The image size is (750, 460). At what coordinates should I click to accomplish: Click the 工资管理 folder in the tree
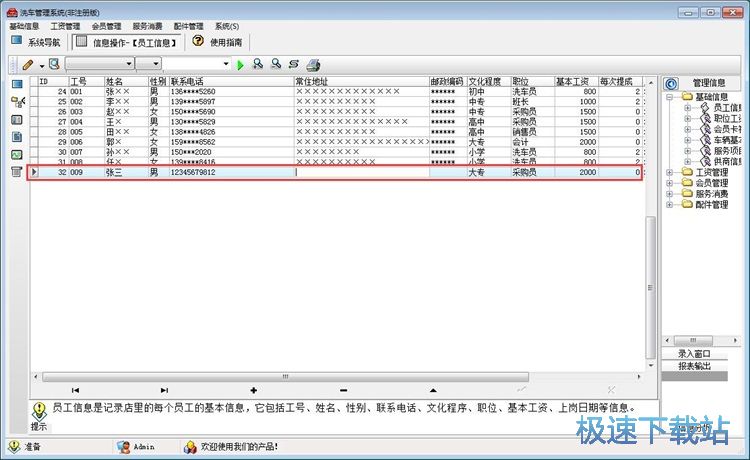coord(711,172)
